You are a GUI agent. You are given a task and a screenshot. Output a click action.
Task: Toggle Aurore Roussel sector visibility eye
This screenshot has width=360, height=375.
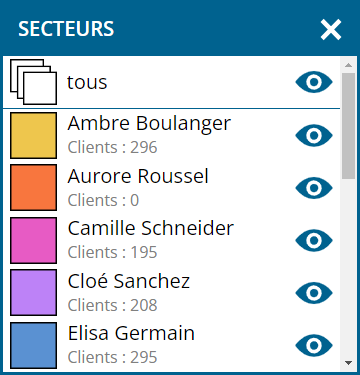(x=314, y=188)
